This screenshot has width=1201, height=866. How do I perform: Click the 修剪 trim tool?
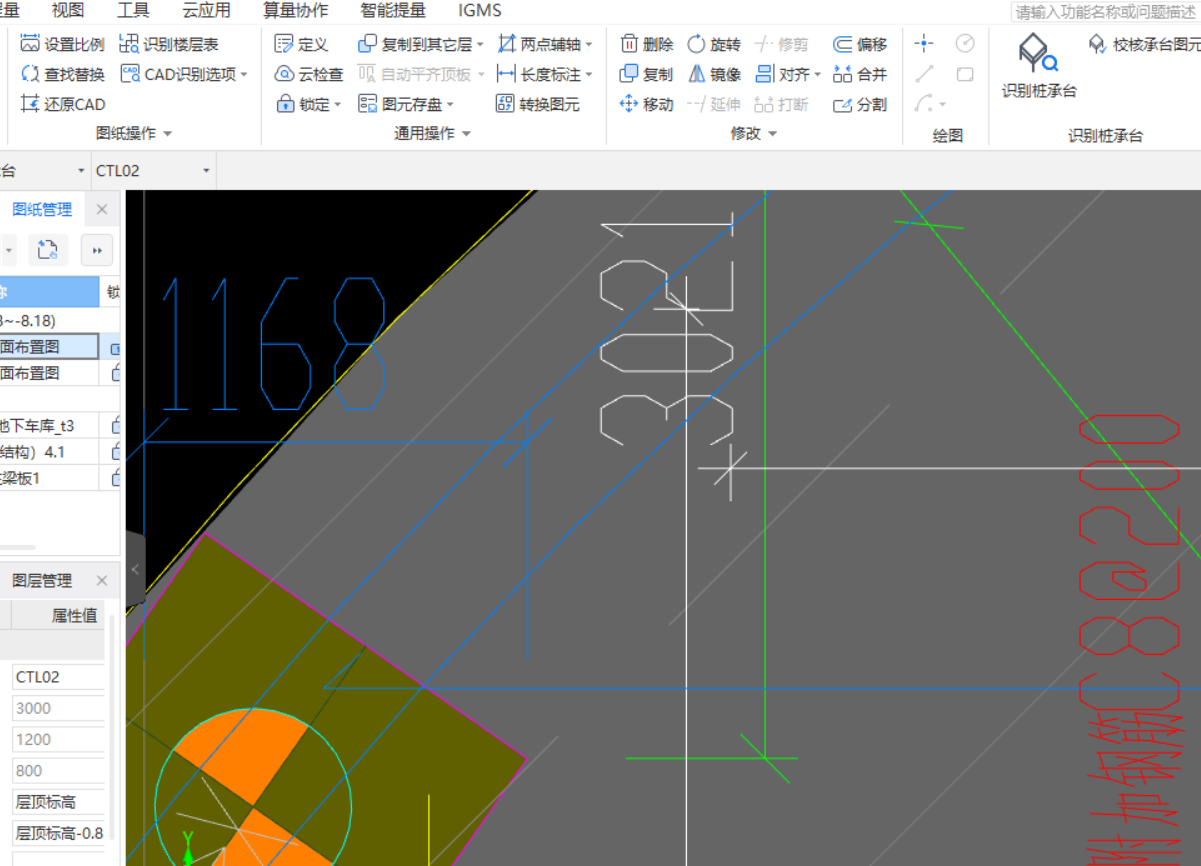click(x=781, y=44)
